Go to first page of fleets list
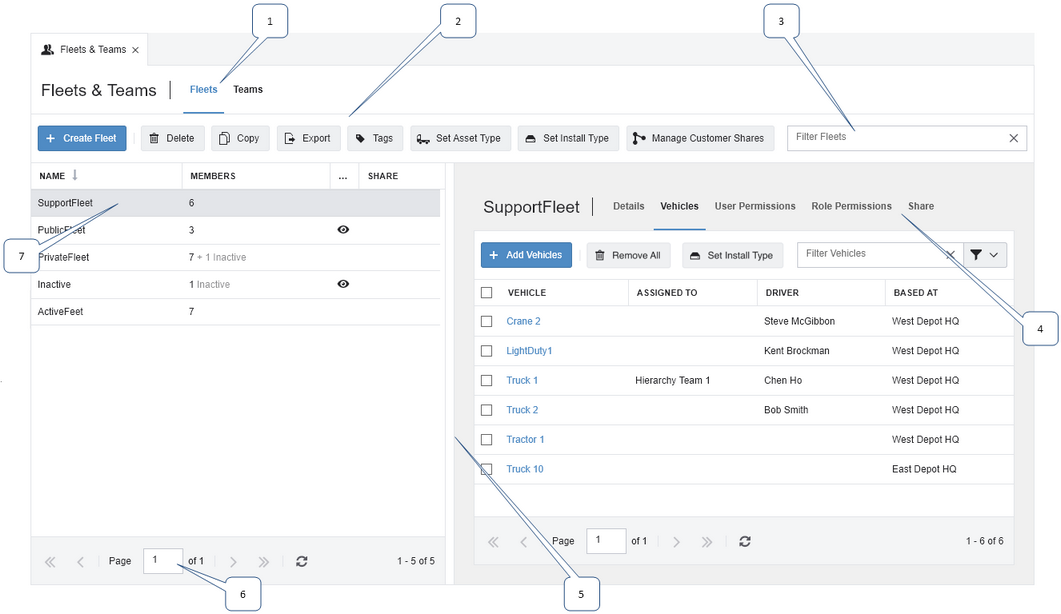This screenshot has width=1061, height=614. [x=50, y=561]
